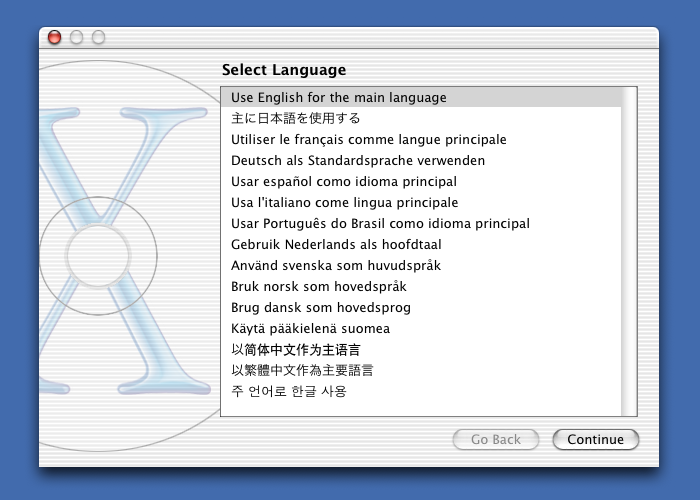Select "Use English for the main language"
This screenshot has width=700, height=500.
[x=421, y=97]
